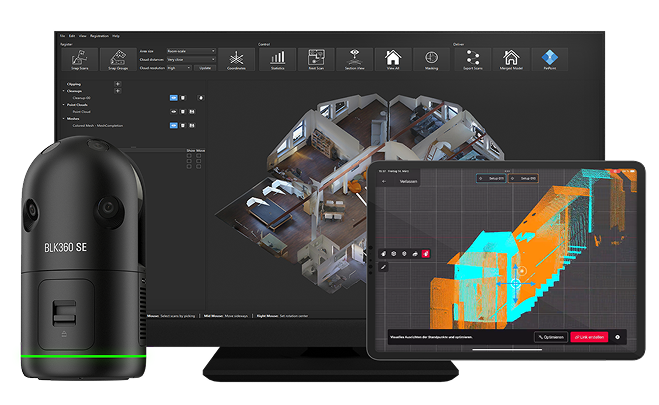Open the Export Scans tool

click(474, 59)
